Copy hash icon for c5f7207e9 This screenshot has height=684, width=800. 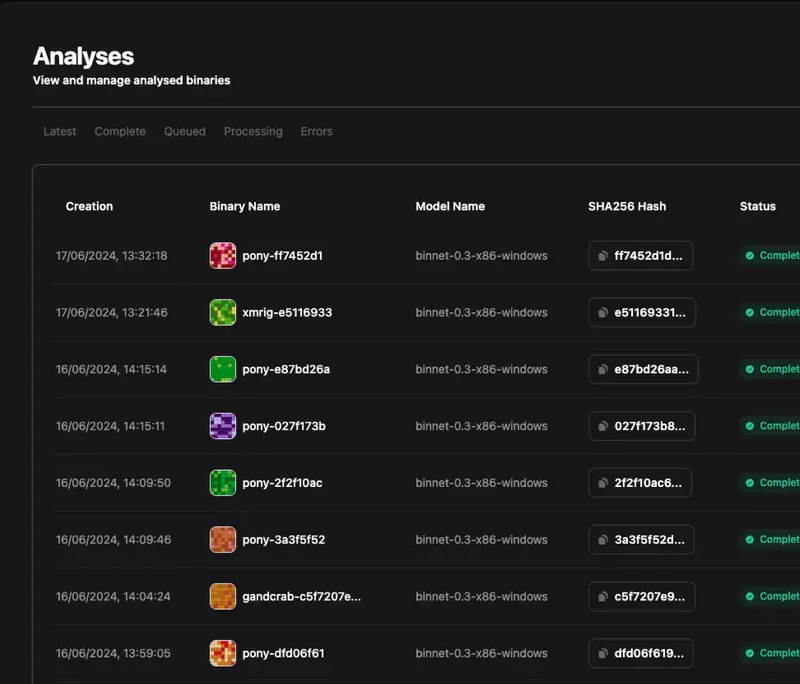(603, 596)
